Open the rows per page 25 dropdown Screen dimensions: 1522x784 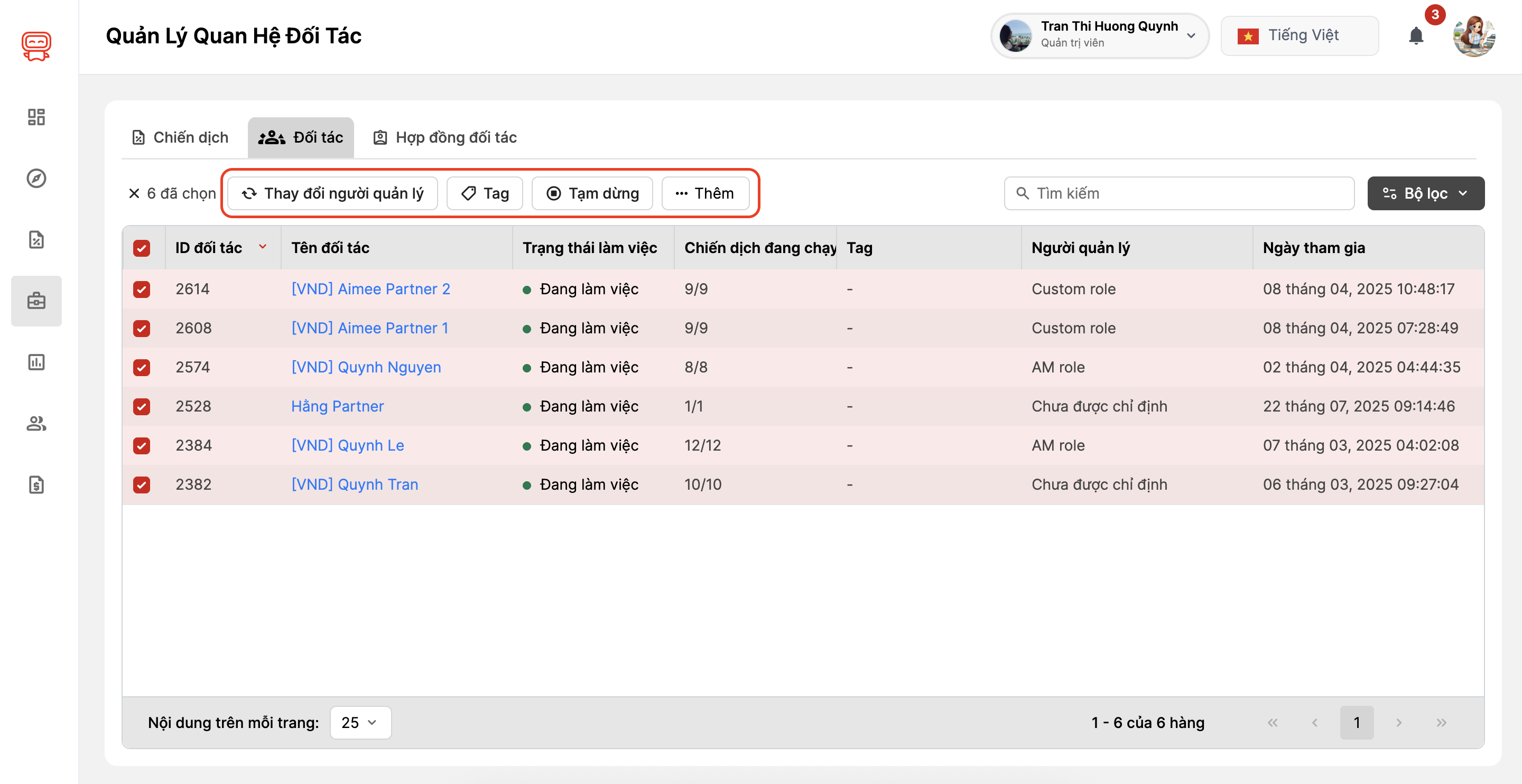[x=360, y=722]
